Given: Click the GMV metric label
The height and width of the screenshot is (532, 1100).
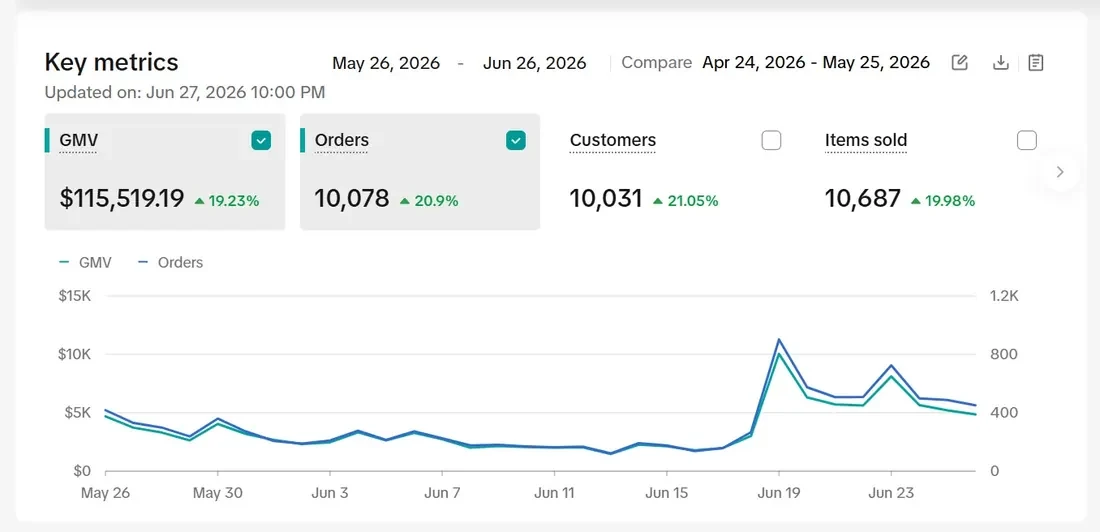Looking at the screenshot, I should click(79, 141).
